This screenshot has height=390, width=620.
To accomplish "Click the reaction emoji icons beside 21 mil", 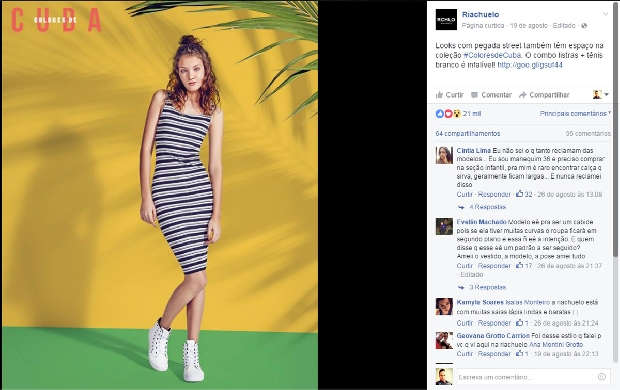I will click(x=448, y=114).
